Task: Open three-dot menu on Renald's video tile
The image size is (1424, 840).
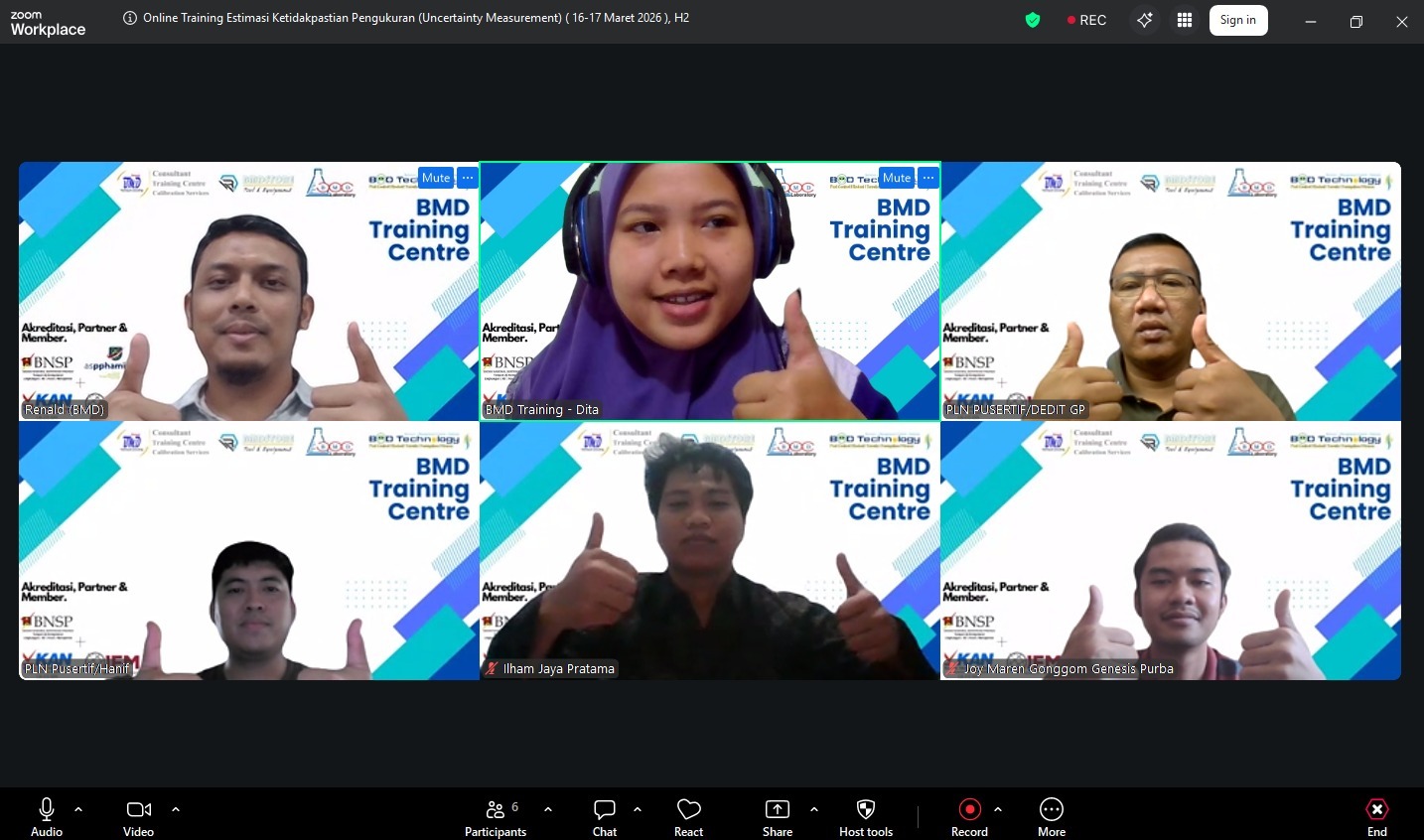Action: pyautogui.click(x=468, y=178)
